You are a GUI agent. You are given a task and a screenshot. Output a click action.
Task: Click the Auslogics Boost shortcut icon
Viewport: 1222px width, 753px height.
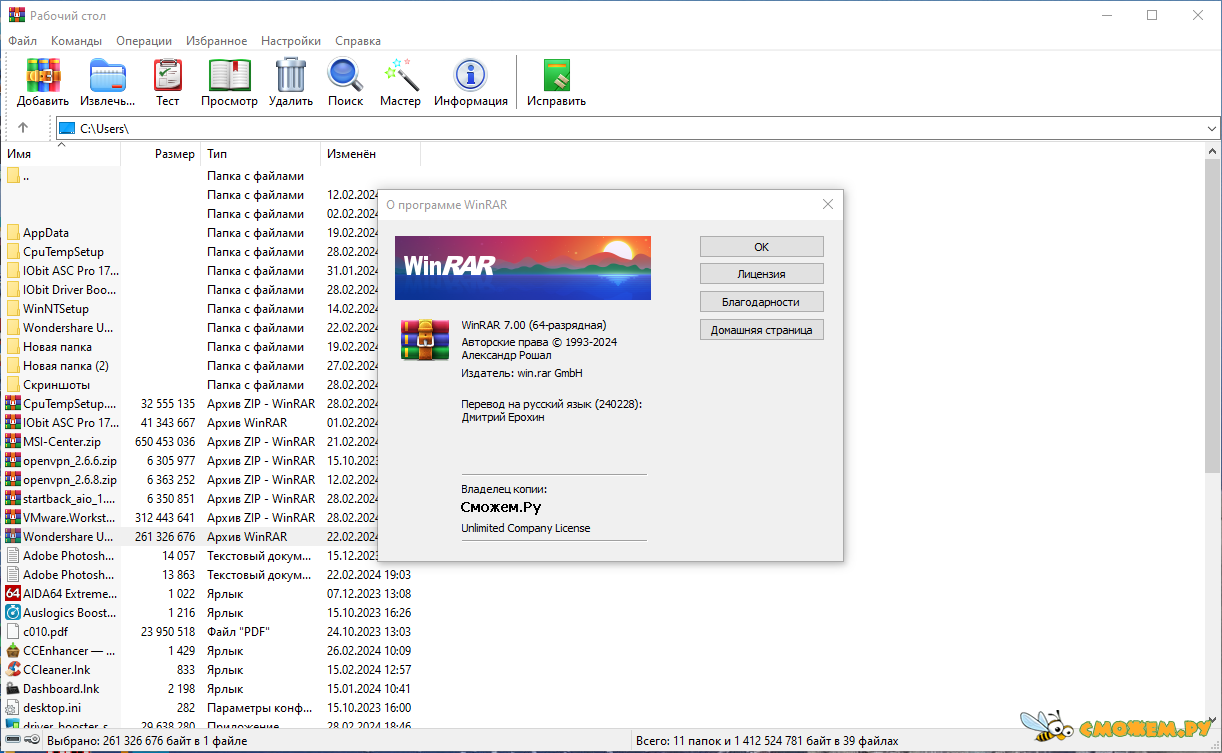pyautogui.click(x=13, y=613)
